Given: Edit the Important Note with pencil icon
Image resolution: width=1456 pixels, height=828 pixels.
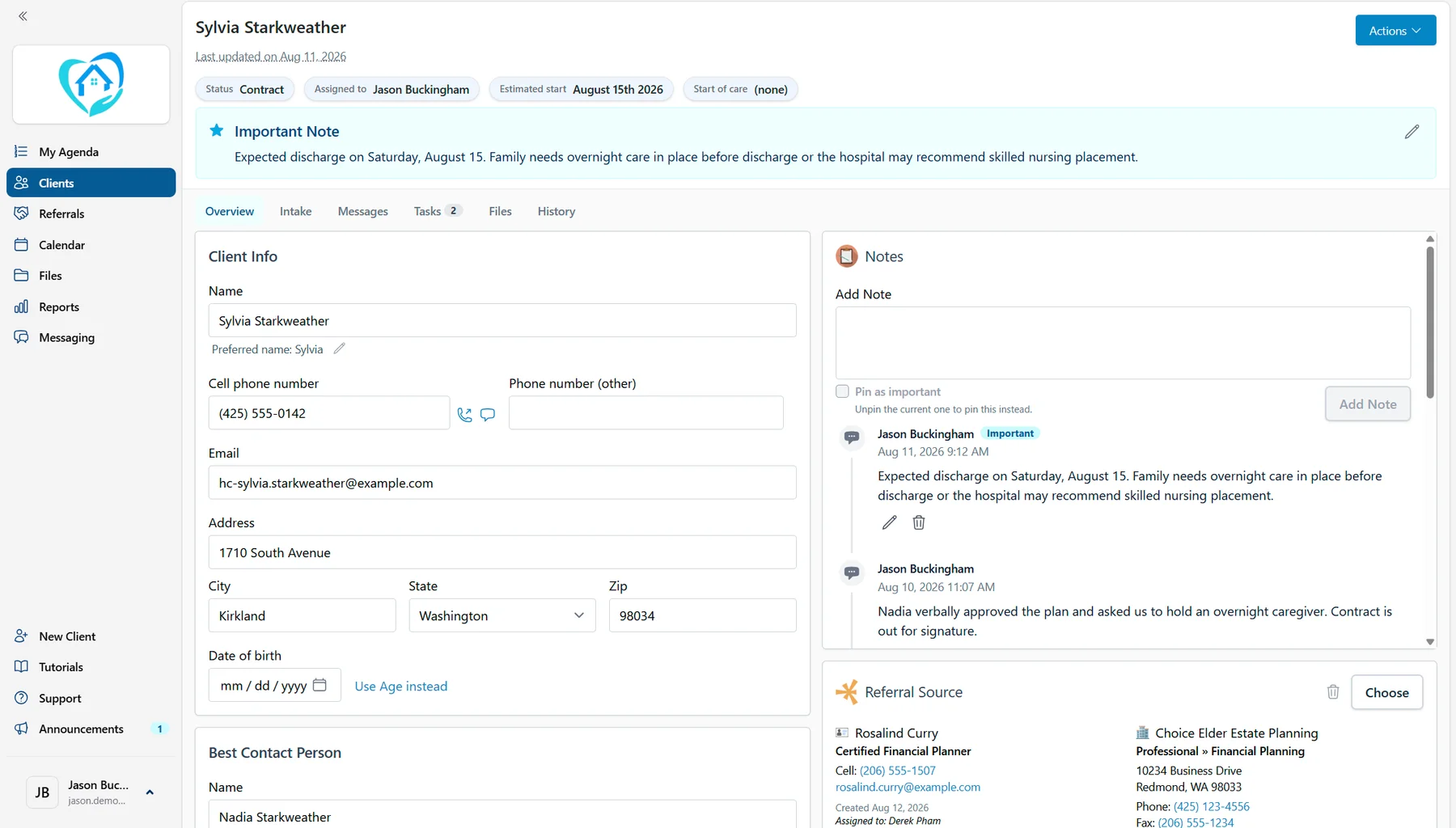Looking at the screenshot, I should pos(1412,132).
